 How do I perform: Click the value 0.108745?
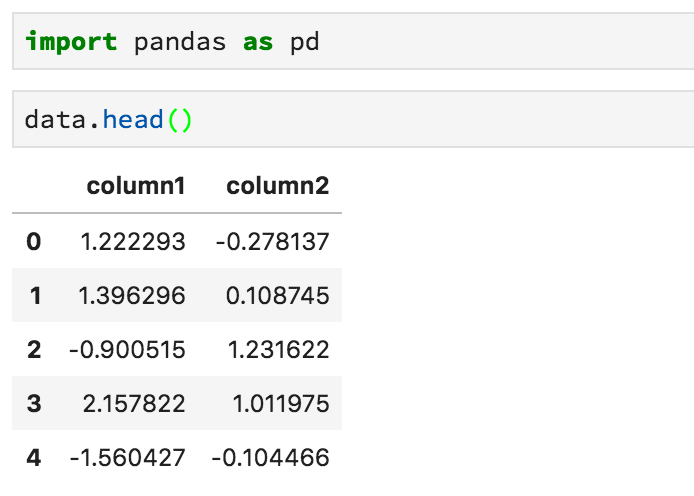point(278,296)
